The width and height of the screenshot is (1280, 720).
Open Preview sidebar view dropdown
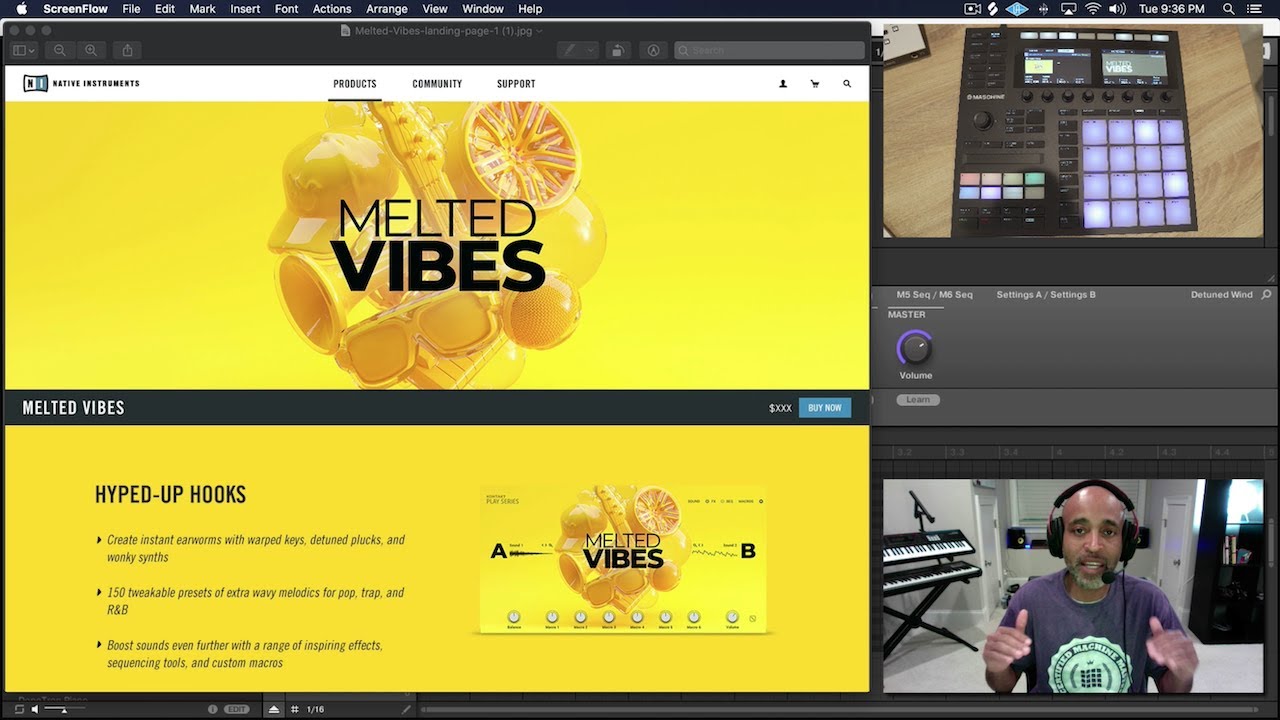coord(23,50)
